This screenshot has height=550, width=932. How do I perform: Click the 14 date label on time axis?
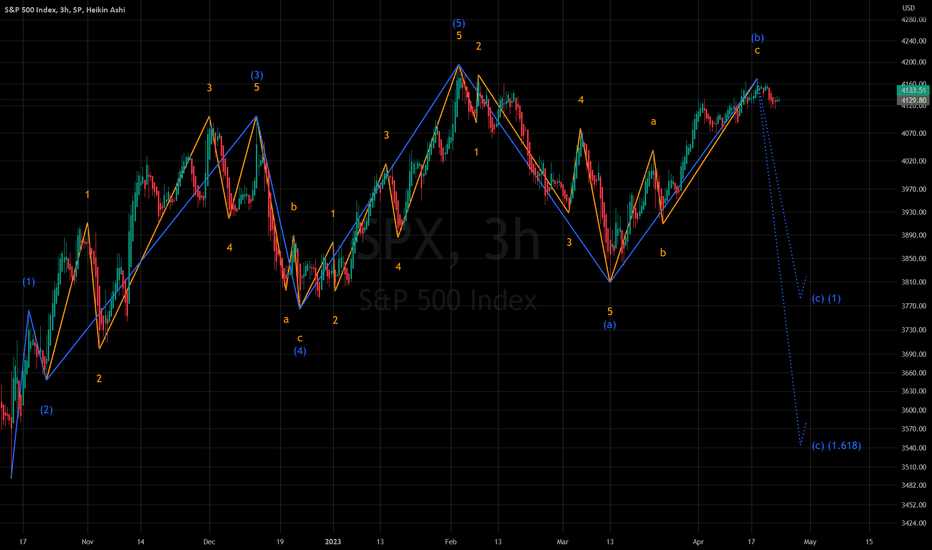point(140,542)
